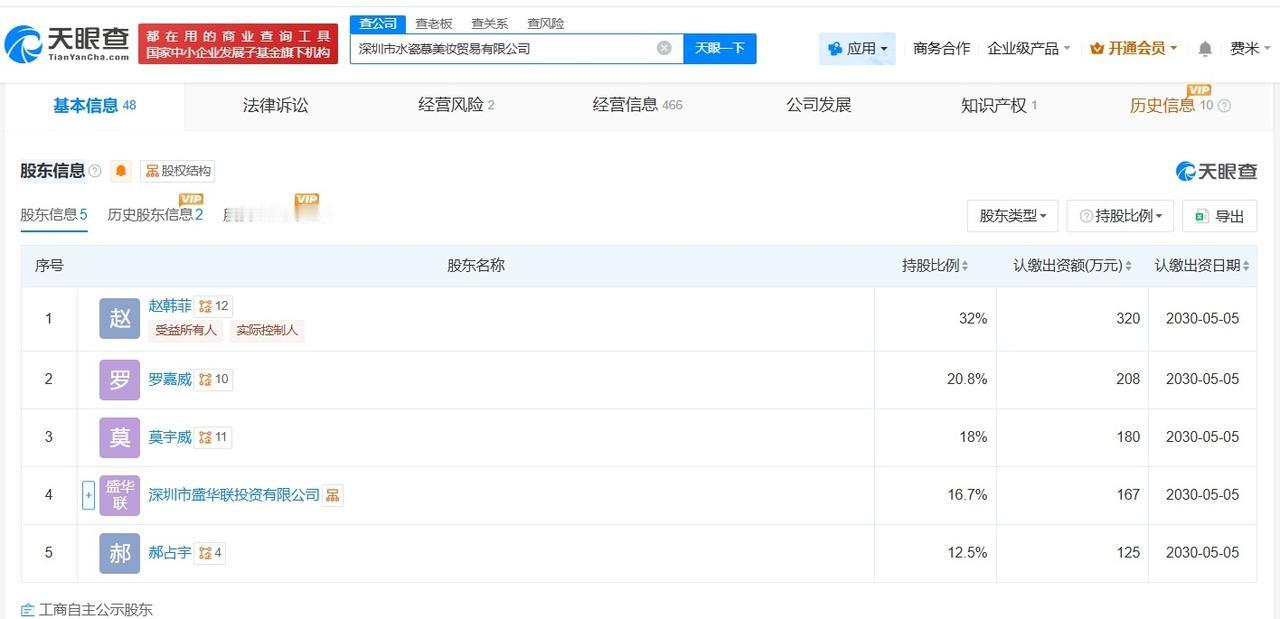Select the 查关系 search mode tab
Image resolution: width=1280 pixels, height=619 pixels.
pyautogui.click(x=490, y=23)
